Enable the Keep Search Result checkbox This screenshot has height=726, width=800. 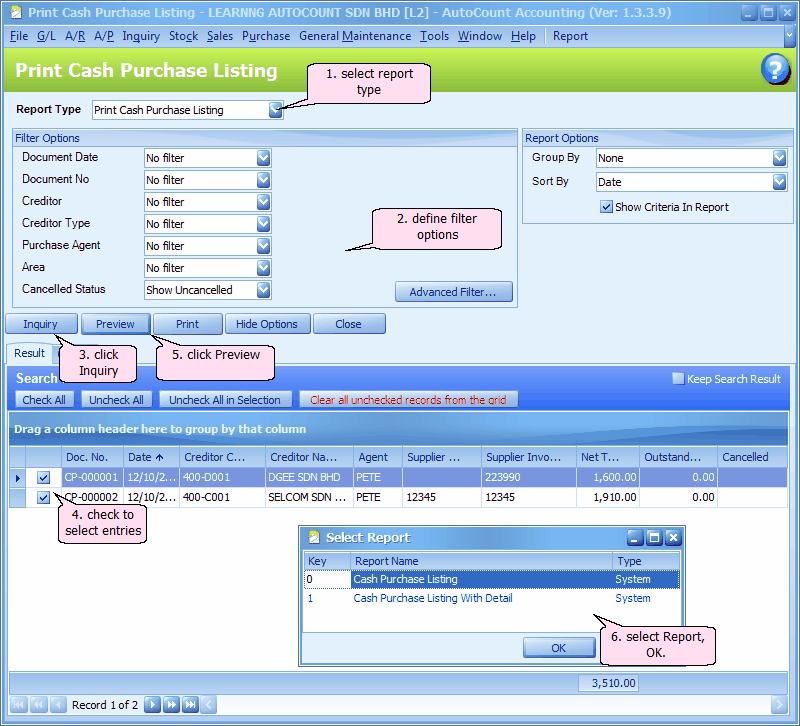(x=678, y=379)
